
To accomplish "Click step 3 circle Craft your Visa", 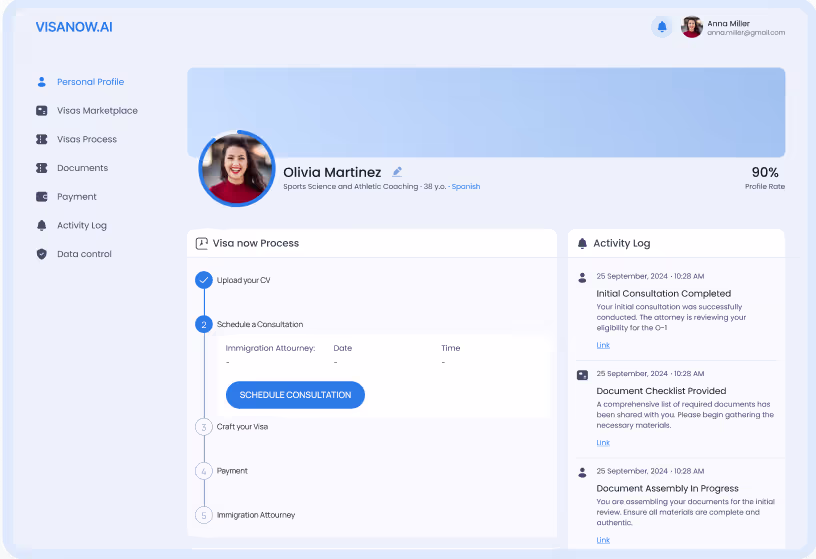I will [x=204, y=427].
